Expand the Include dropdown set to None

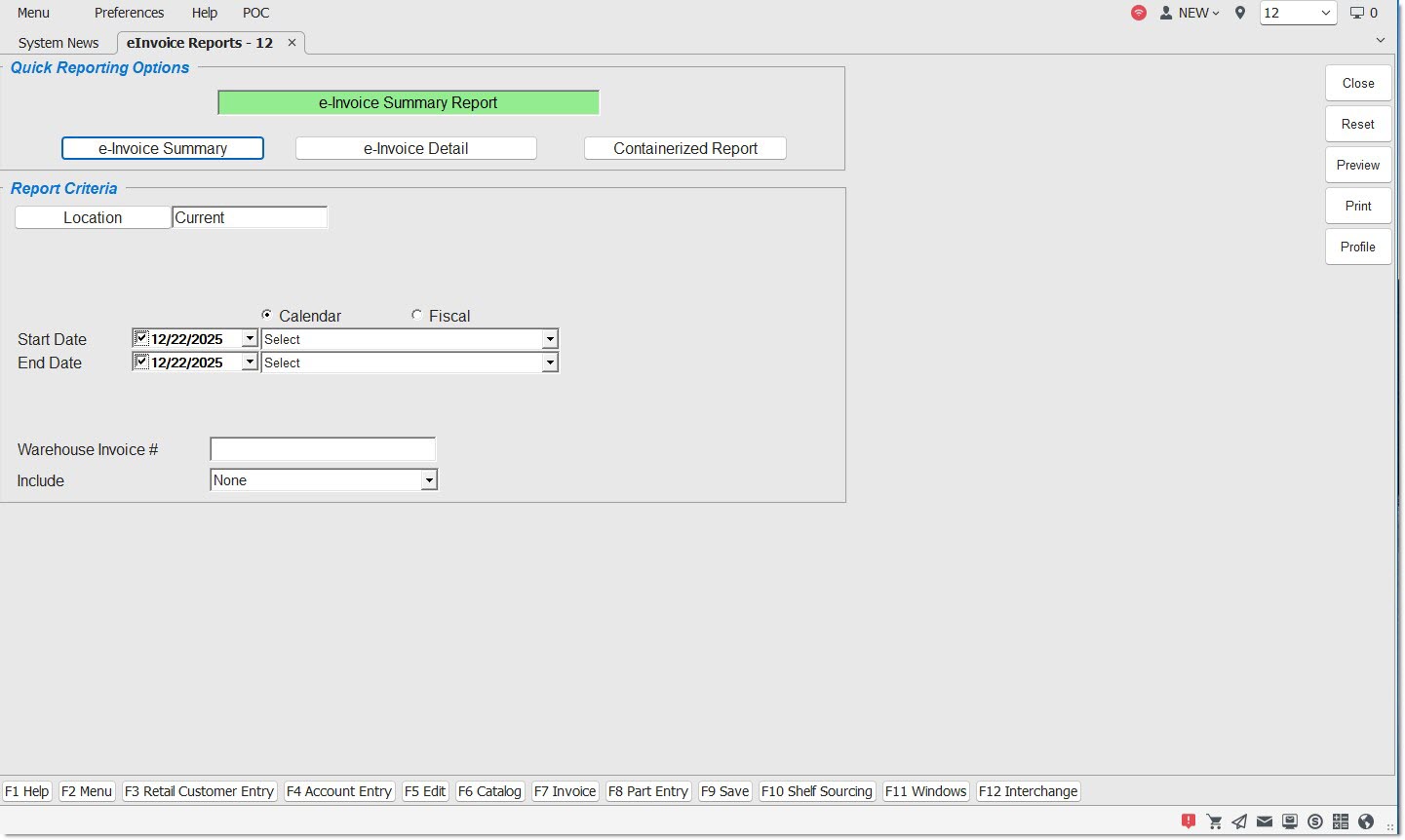pos(428,480)
